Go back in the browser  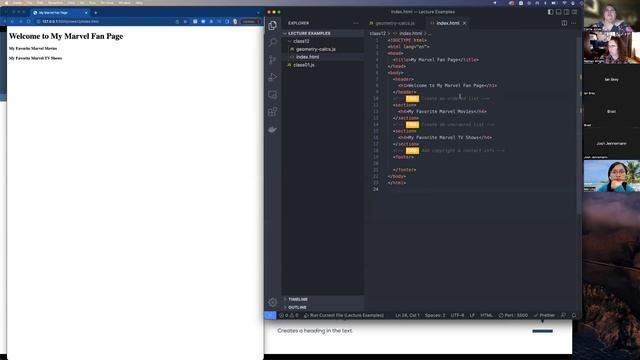pyautogui.click(x=12, y=21)
